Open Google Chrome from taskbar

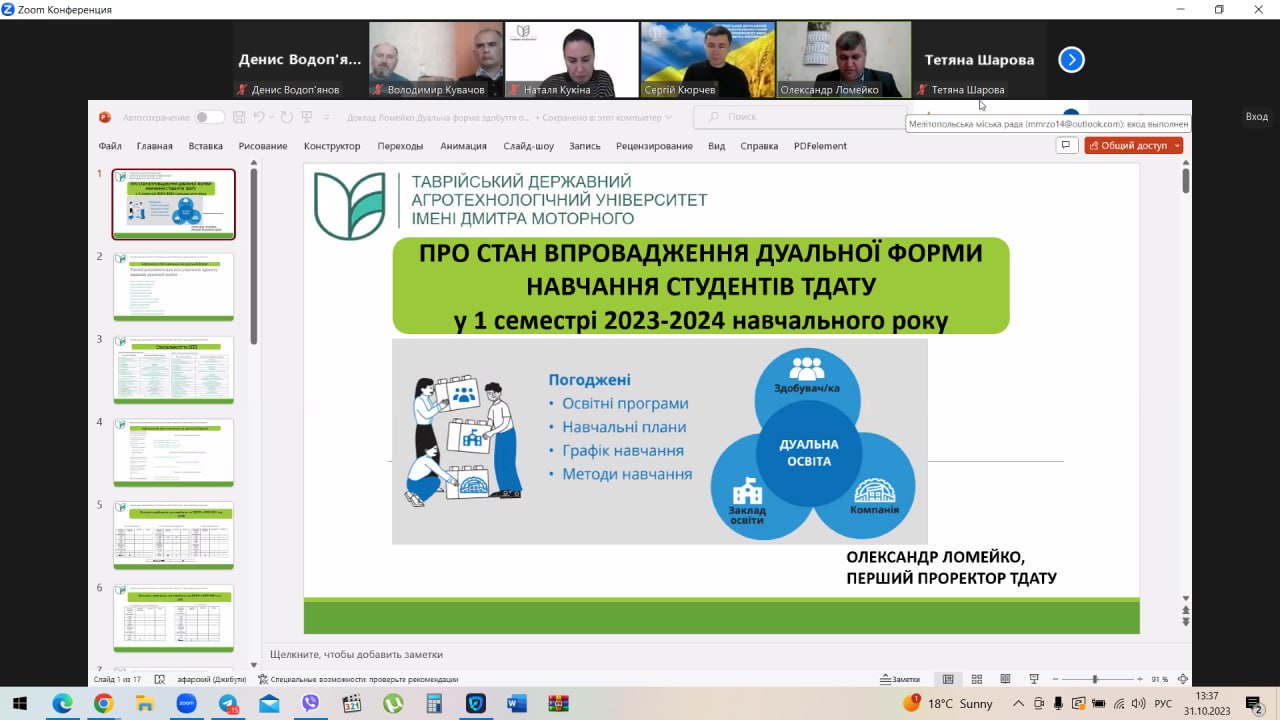[x=104, y=703]
